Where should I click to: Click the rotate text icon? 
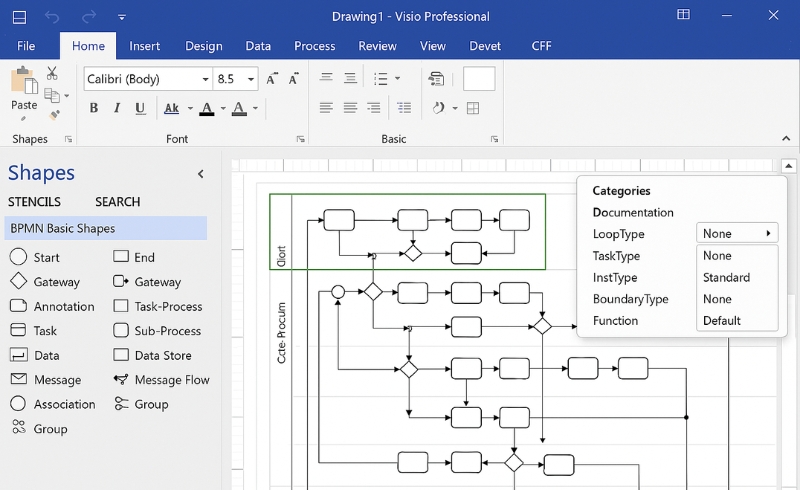tap(438, 108)
